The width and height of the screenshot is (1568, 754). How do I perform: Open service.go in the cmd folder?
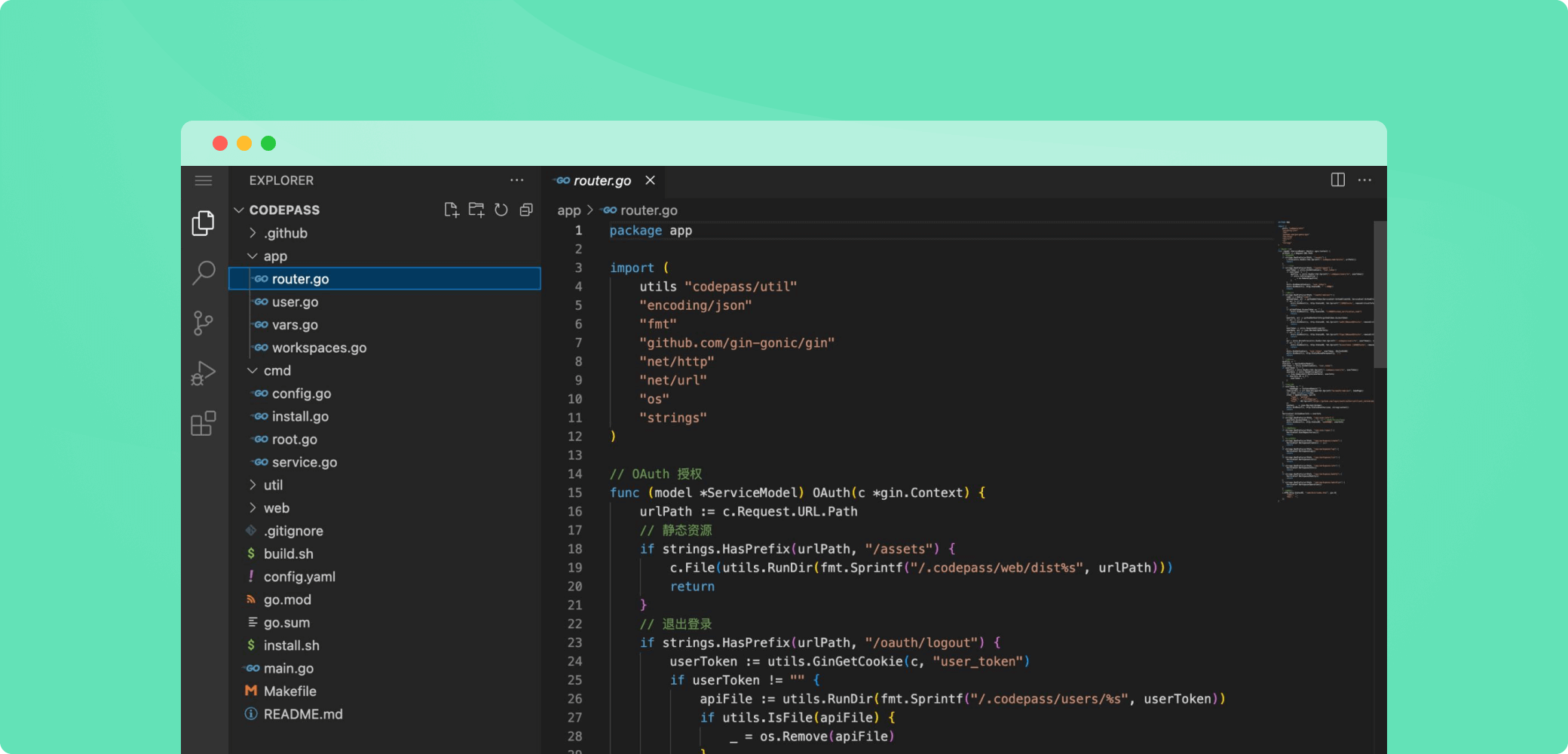point(384,462)
